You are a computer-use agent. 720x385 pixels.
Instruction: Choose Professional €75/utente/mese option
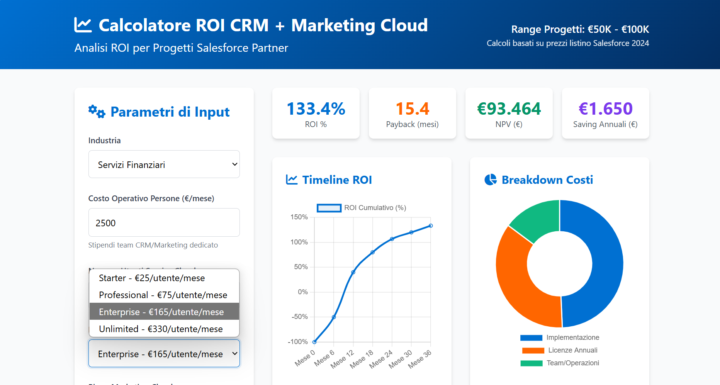[x=164, y=295]
